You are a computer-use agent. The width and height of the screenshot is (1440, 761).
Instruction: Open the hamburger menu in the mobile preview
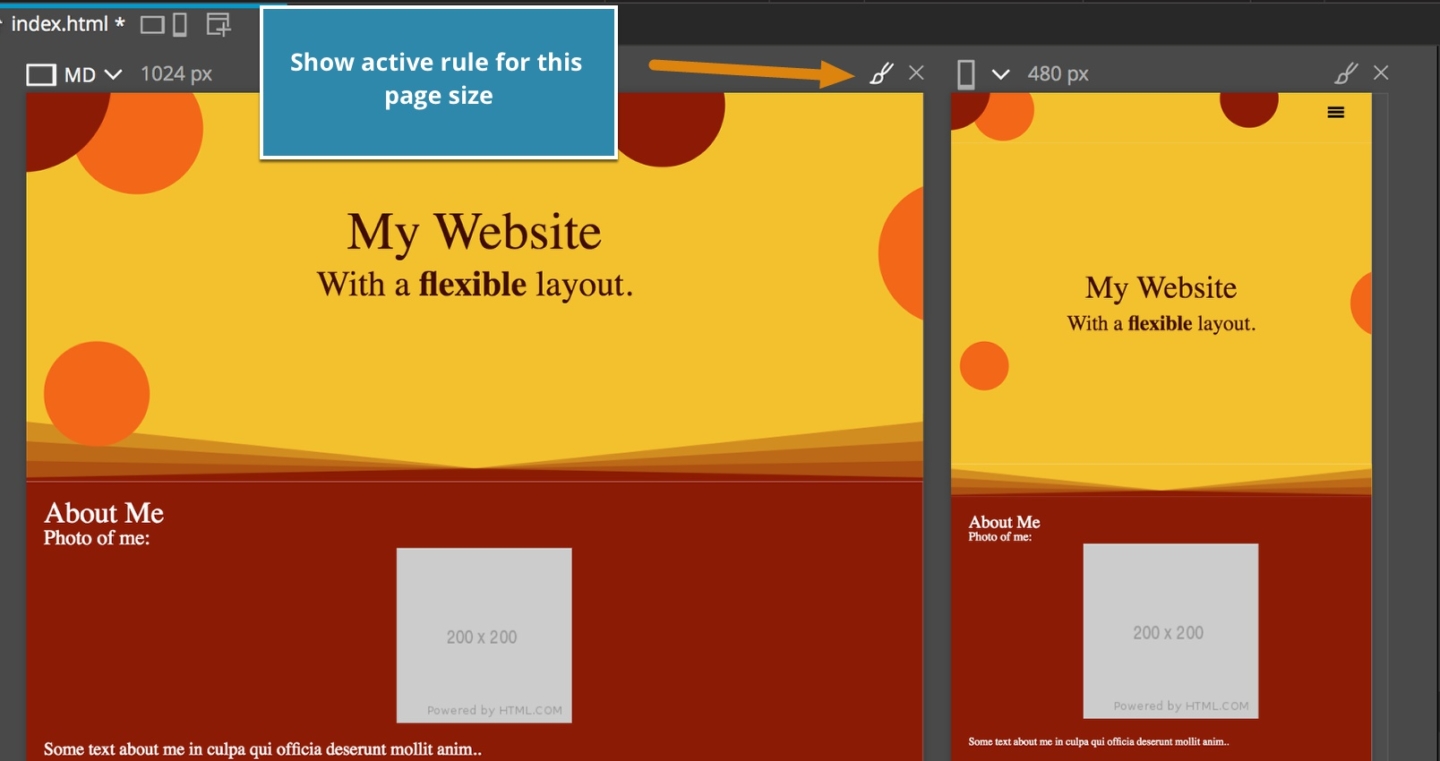click(1336, 112)
